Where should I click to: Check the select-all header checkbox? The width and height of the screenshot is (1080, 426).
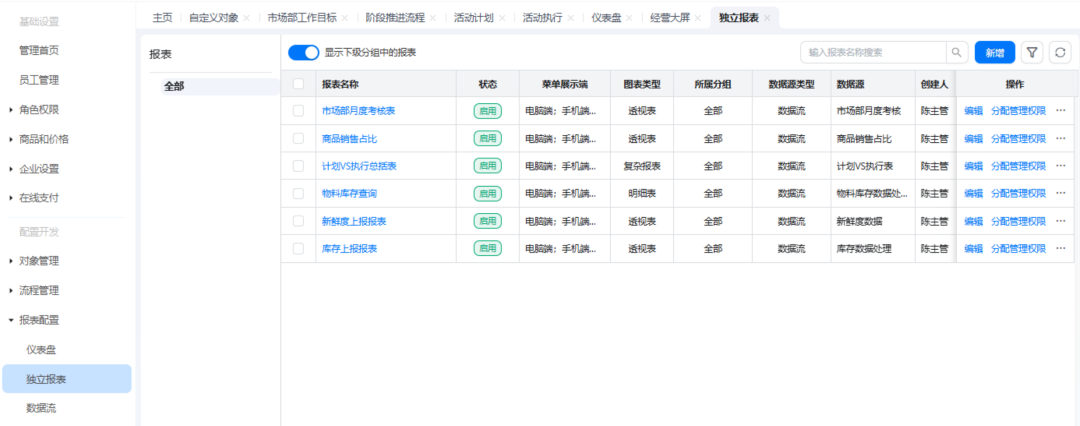click(x=298, y=84)
